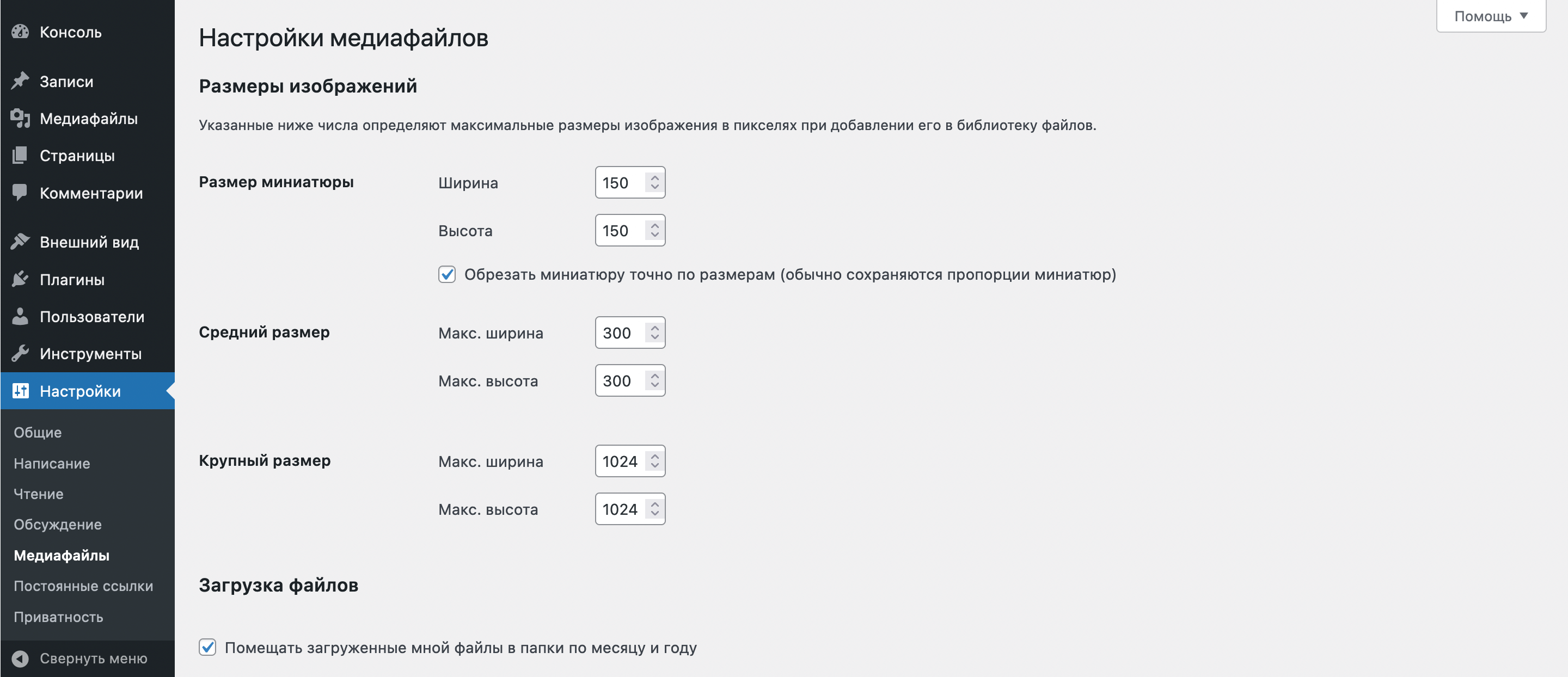Select the Записи pushpin icon

[x=20, y=81]
